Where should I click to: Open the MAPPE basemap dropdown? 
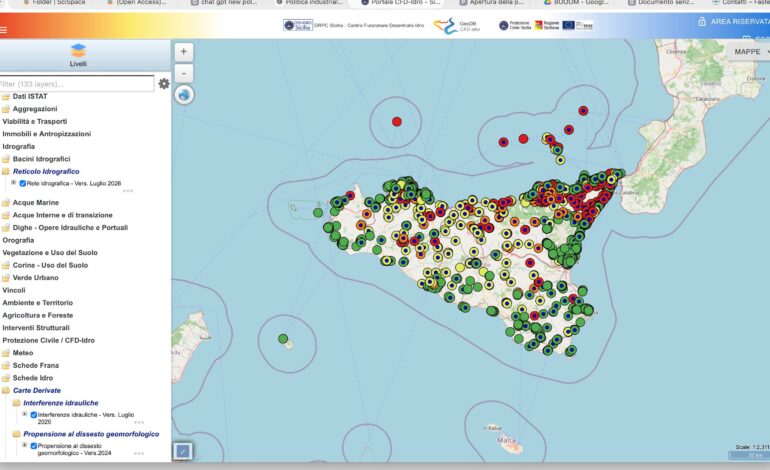pos(750,52)
